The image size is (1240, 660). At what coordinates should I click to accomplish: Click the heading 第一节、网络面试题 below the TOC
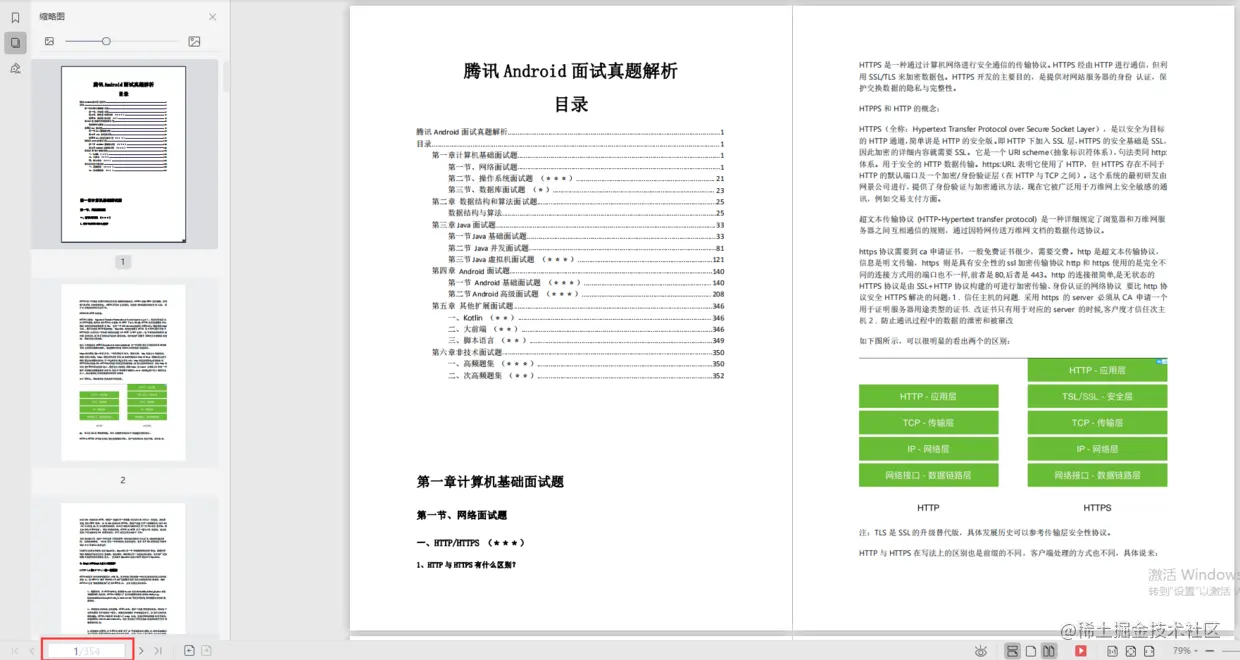click(461, 515)
